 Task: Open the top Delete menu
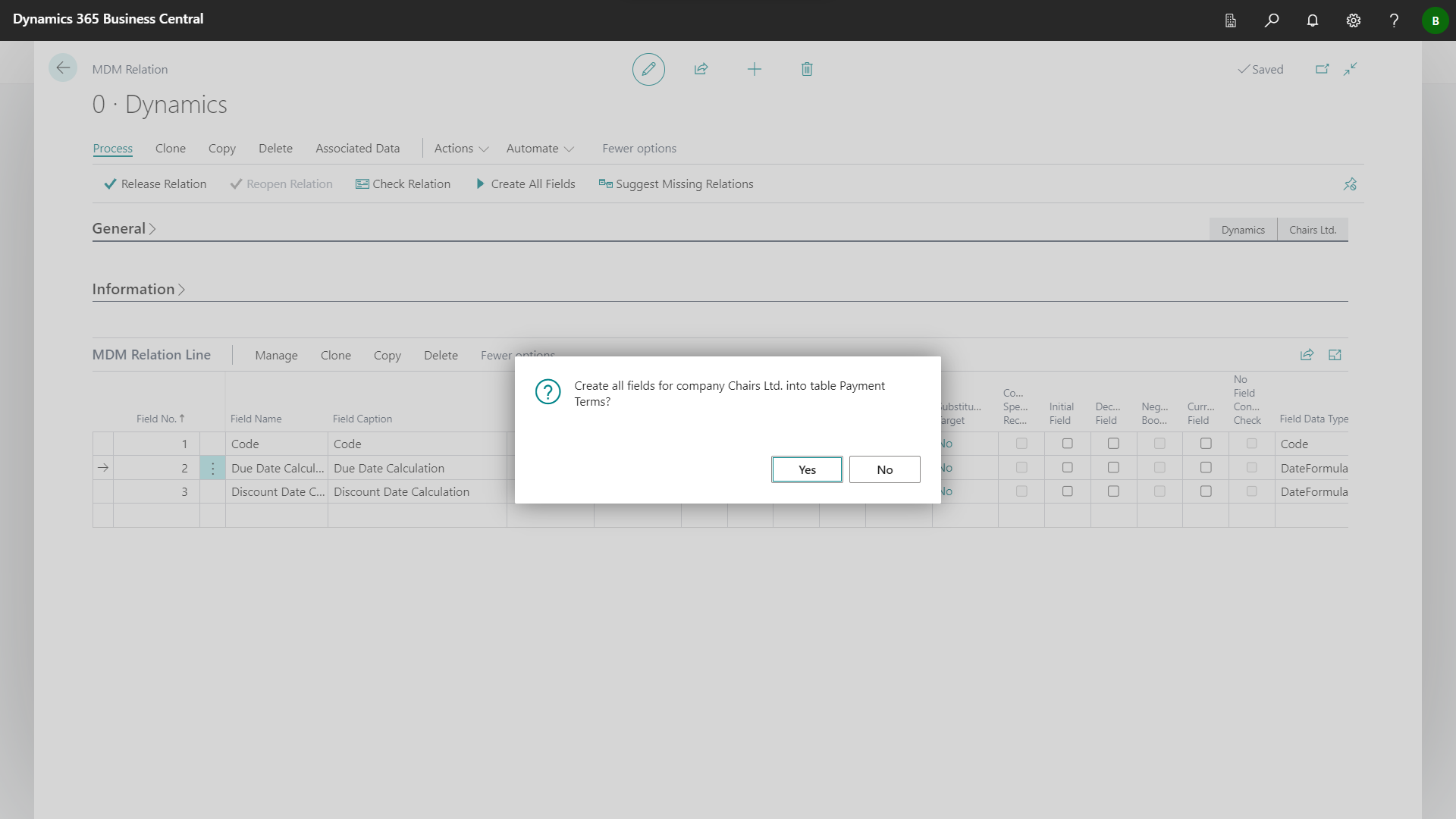pyautogui.click(x=275, y=149)
